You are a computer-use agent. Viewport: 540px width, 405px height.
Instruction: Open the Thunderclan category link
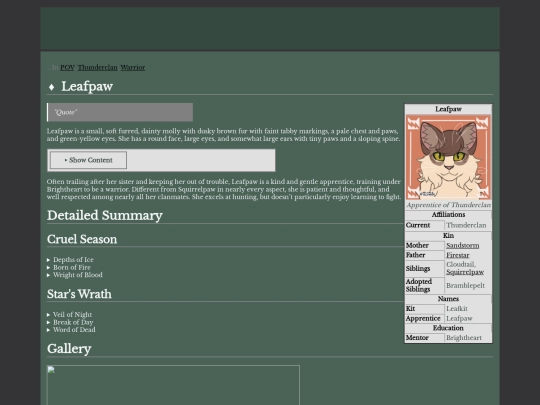pyautogui.click(x=97, y=68)
